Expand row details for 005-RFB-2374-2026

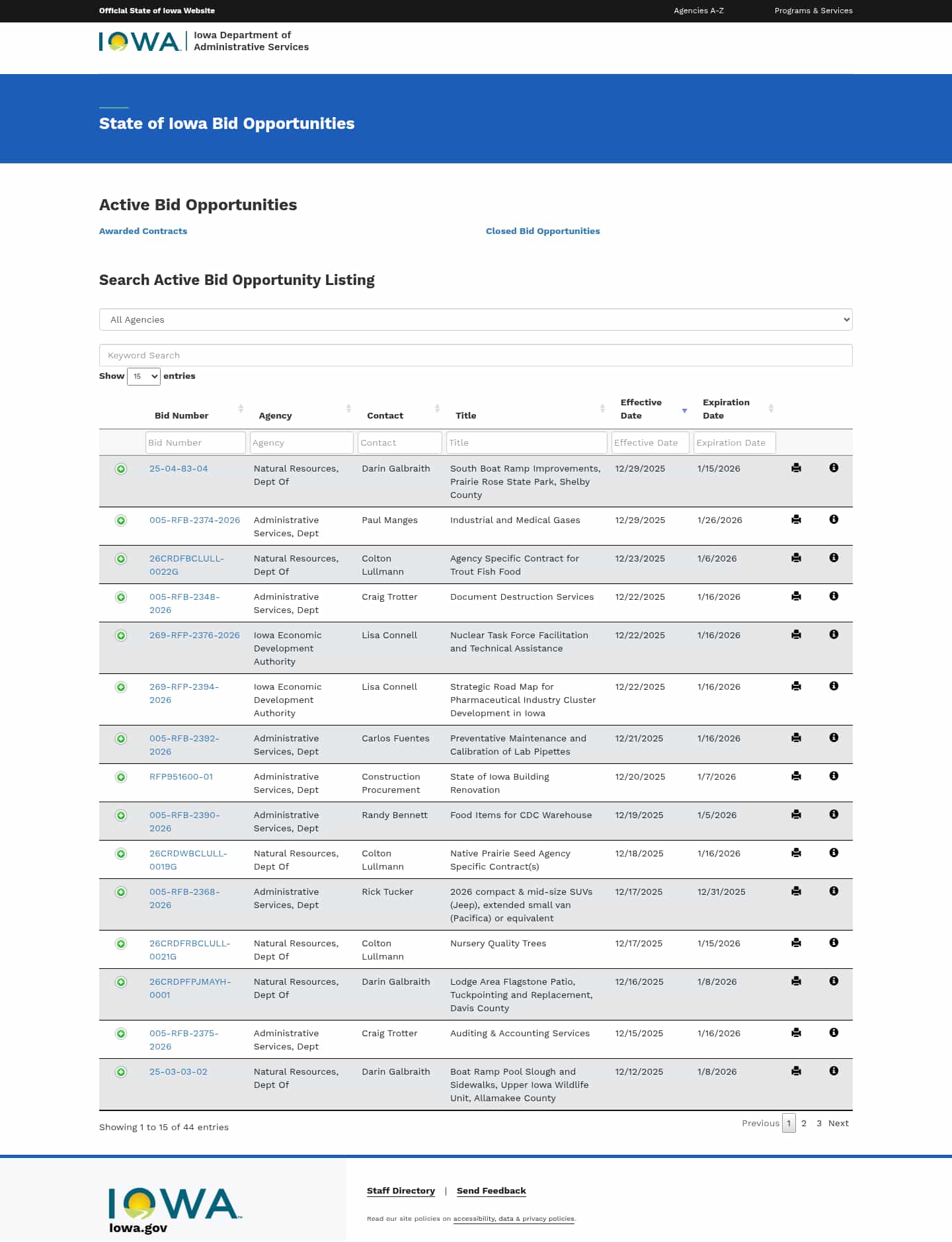(121, 520)
